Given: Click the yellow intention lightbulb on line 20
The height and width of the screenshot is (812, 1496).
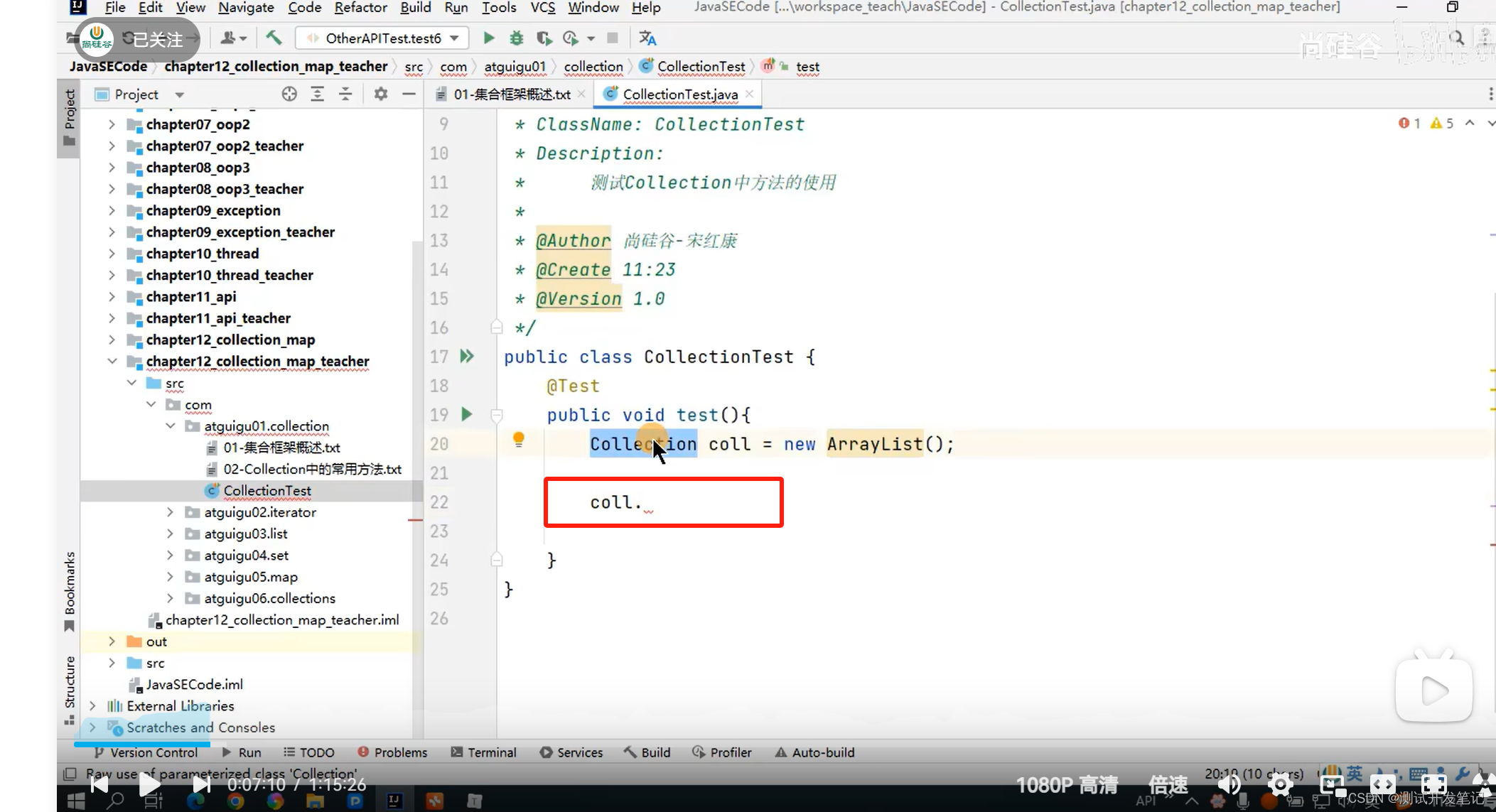Looking at the screenshot, I should pyautogui.click(x=519, y=440).
